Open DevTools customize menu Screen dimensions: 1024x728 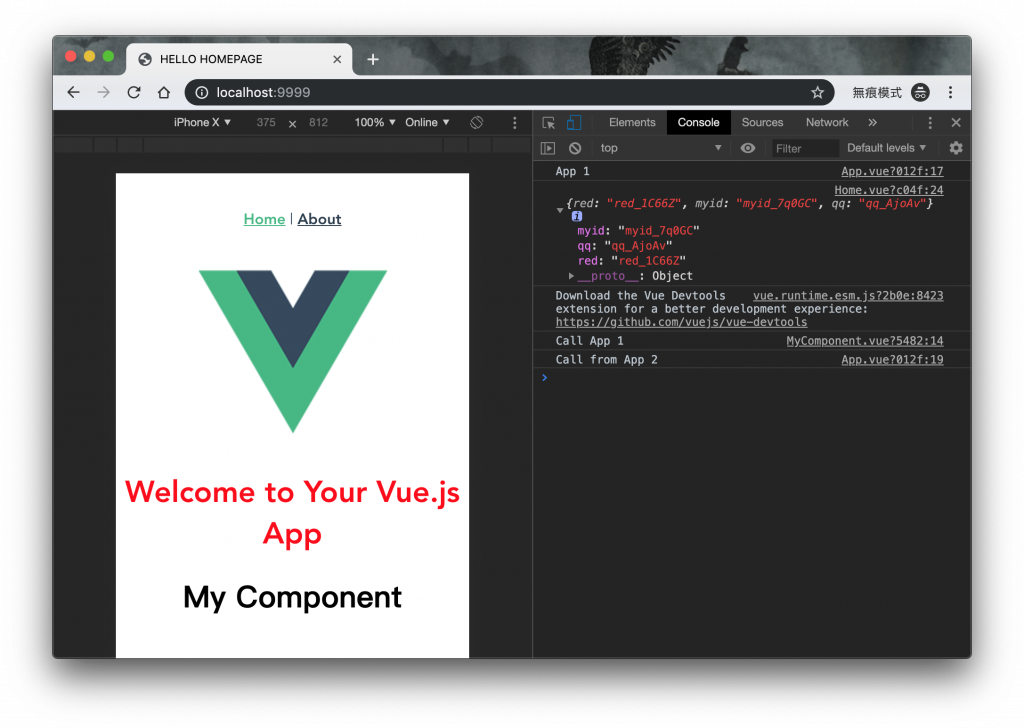pos(930,123)
